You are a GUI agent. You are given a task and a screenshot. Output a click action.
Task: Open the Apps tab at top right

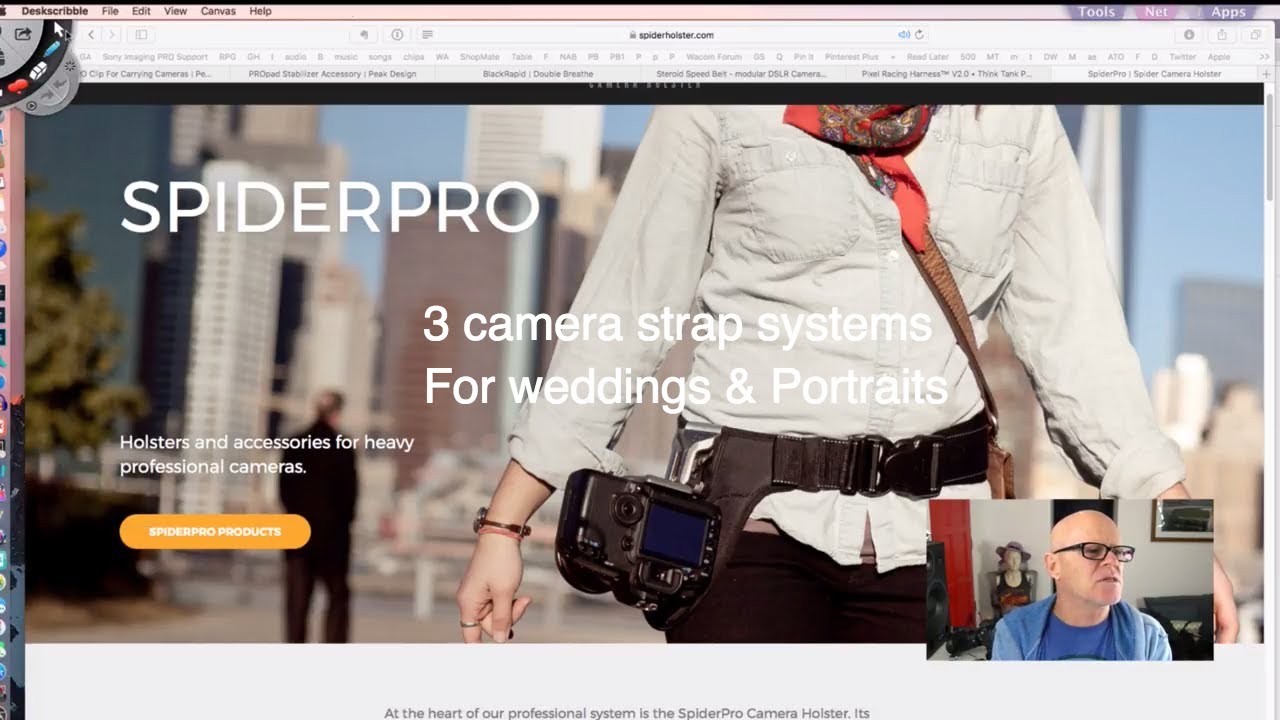(x=1228, y=12)
